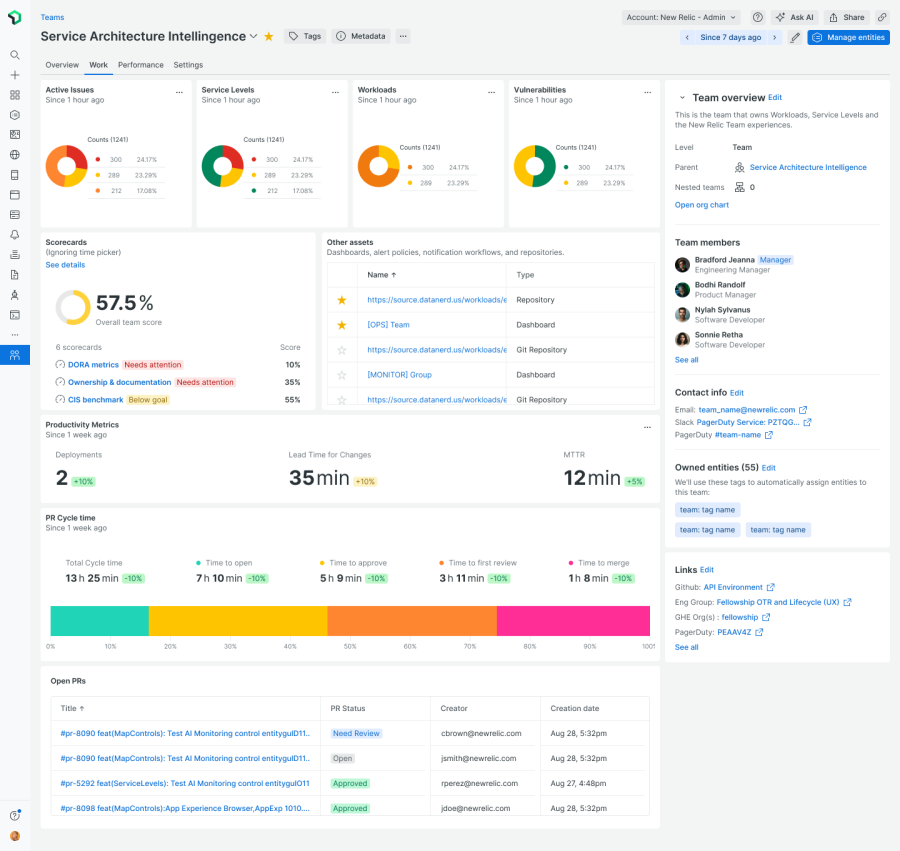
Task: Open the DORA metrics scorecard
Action: [x=93, y=365]
